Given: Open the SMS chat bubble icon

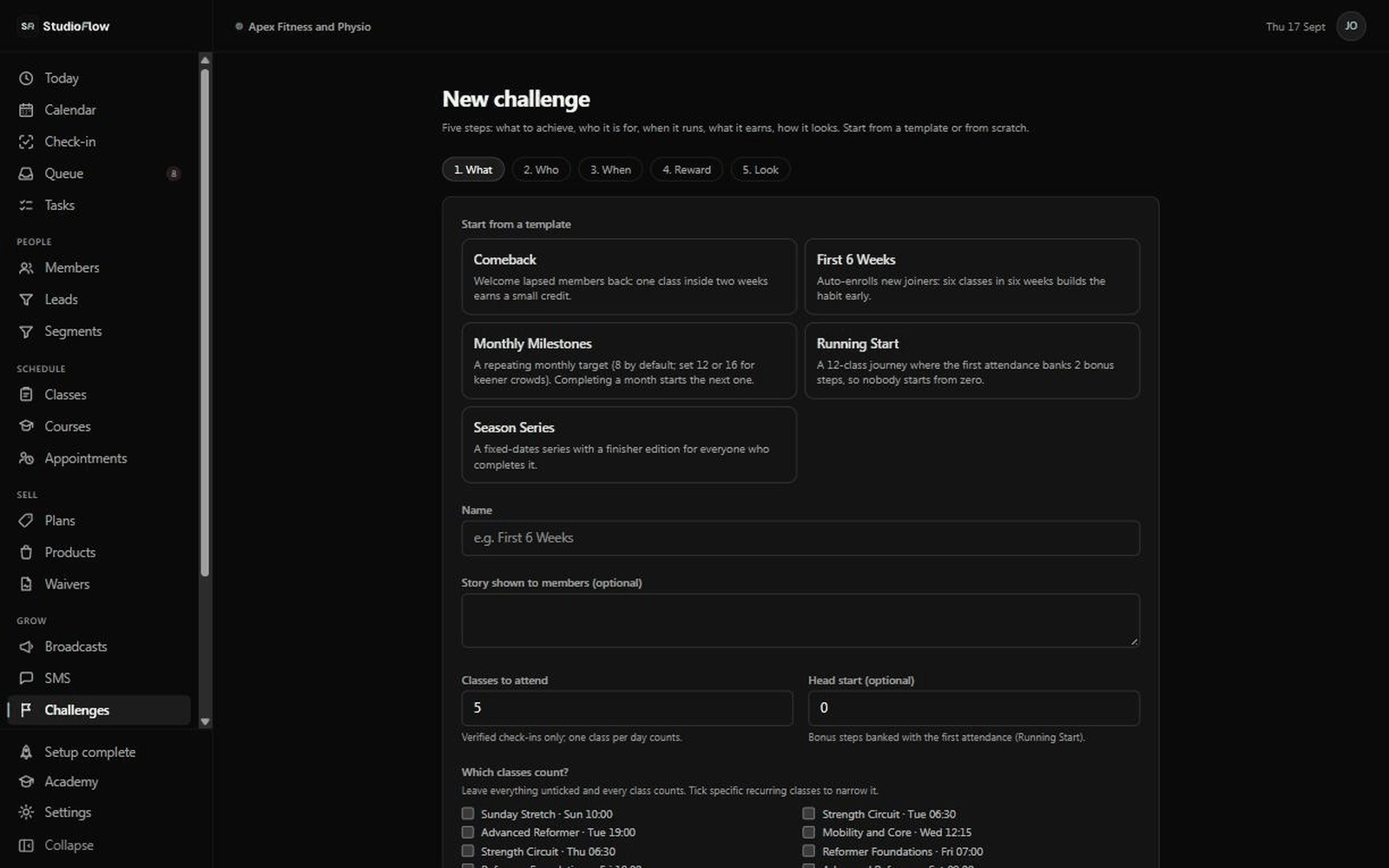Looking at the screenshot, I should click(x=26, y=679).
